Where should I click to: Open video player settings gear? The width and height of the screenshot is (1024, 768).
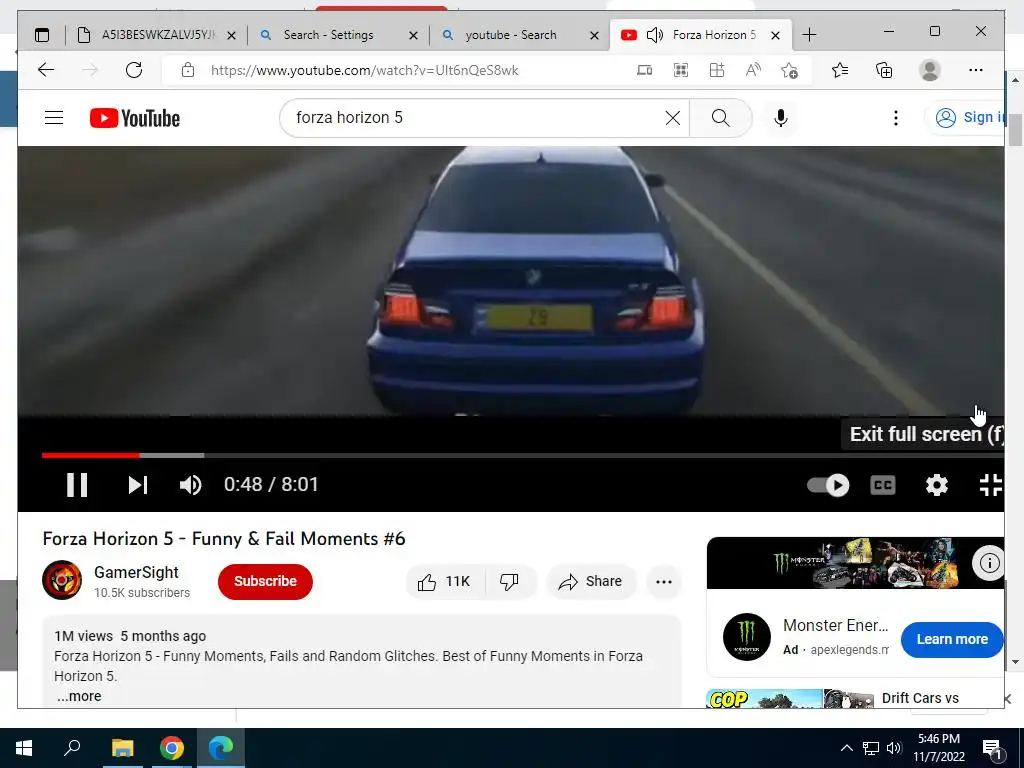tap(936, 485)
